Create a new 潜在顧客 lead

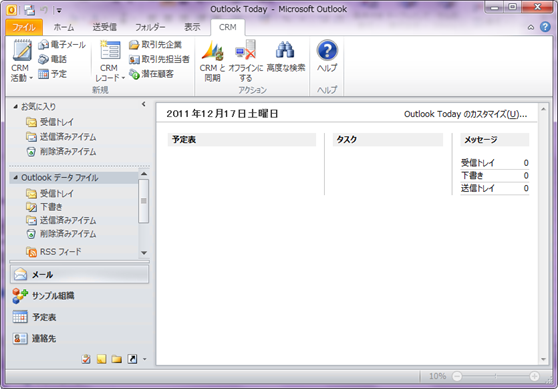coord(151,74)
